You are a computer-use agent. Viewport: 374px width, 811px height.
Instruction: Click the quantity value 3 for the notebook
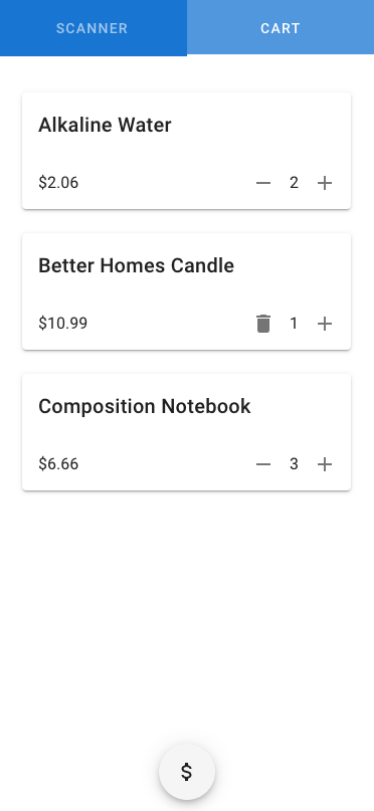pyautogui.click(x=294, y=464)
